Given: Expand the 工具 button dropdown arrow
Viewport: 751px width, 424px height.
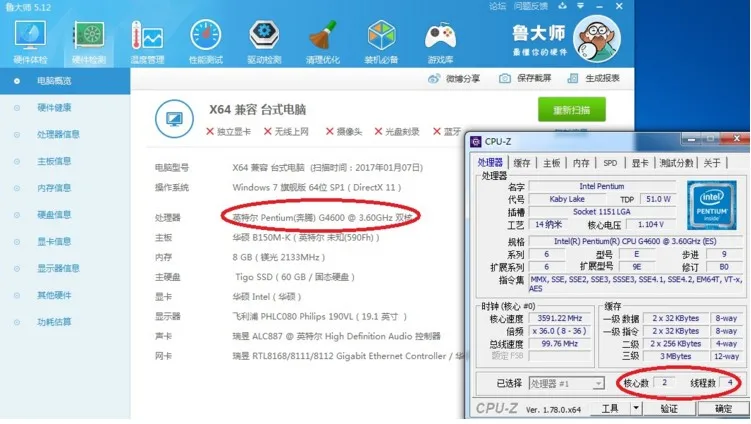Looking at the screenshot, I should pos(636,409).
